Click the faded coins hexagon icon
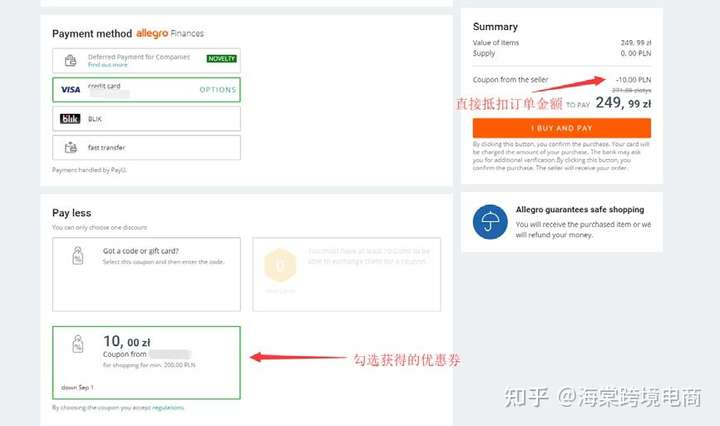Screen dimensions: 720x426 point(280,265)
